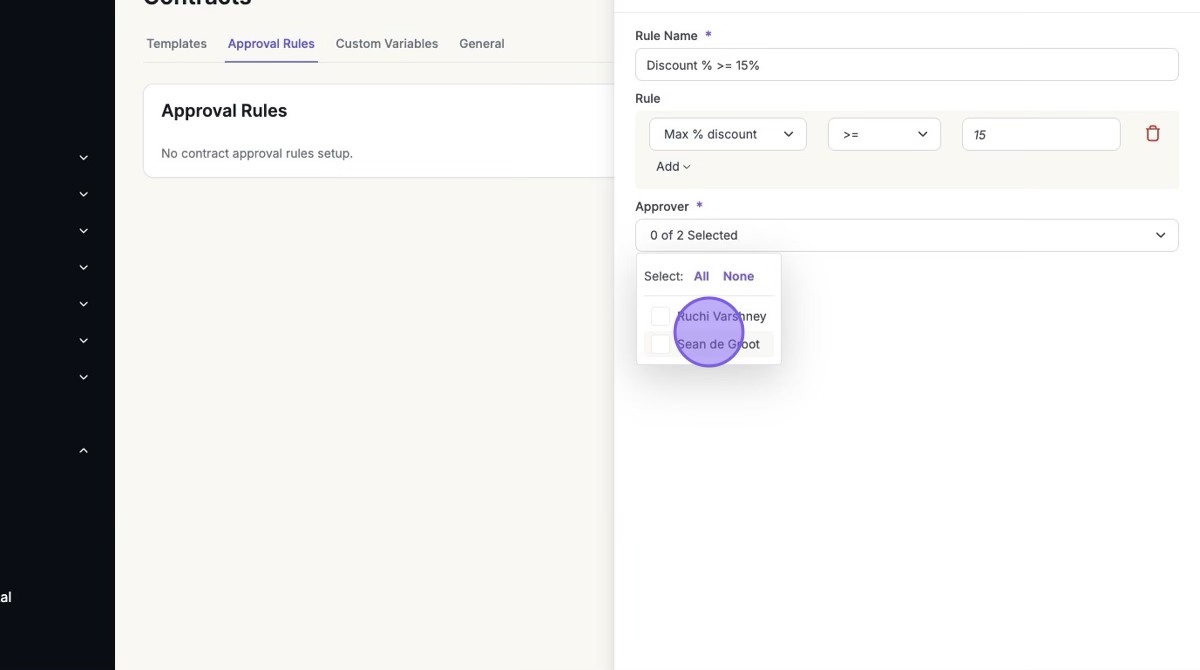The image size is (1200, 670).
Task: Tick the Ruchi Varshney checkbox
Action: 660,316
